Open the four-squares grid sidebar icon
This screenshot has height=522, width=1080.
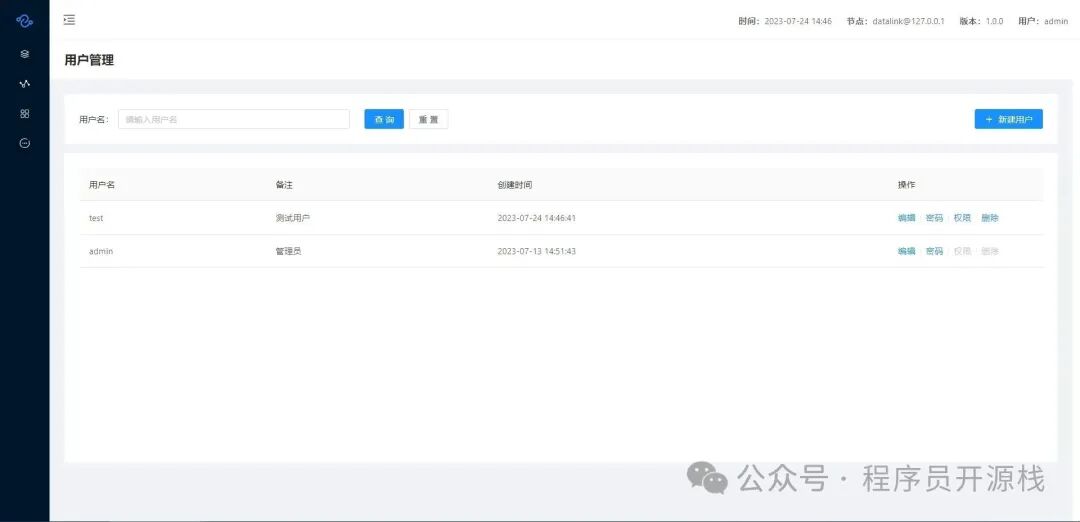coord(25,114)
